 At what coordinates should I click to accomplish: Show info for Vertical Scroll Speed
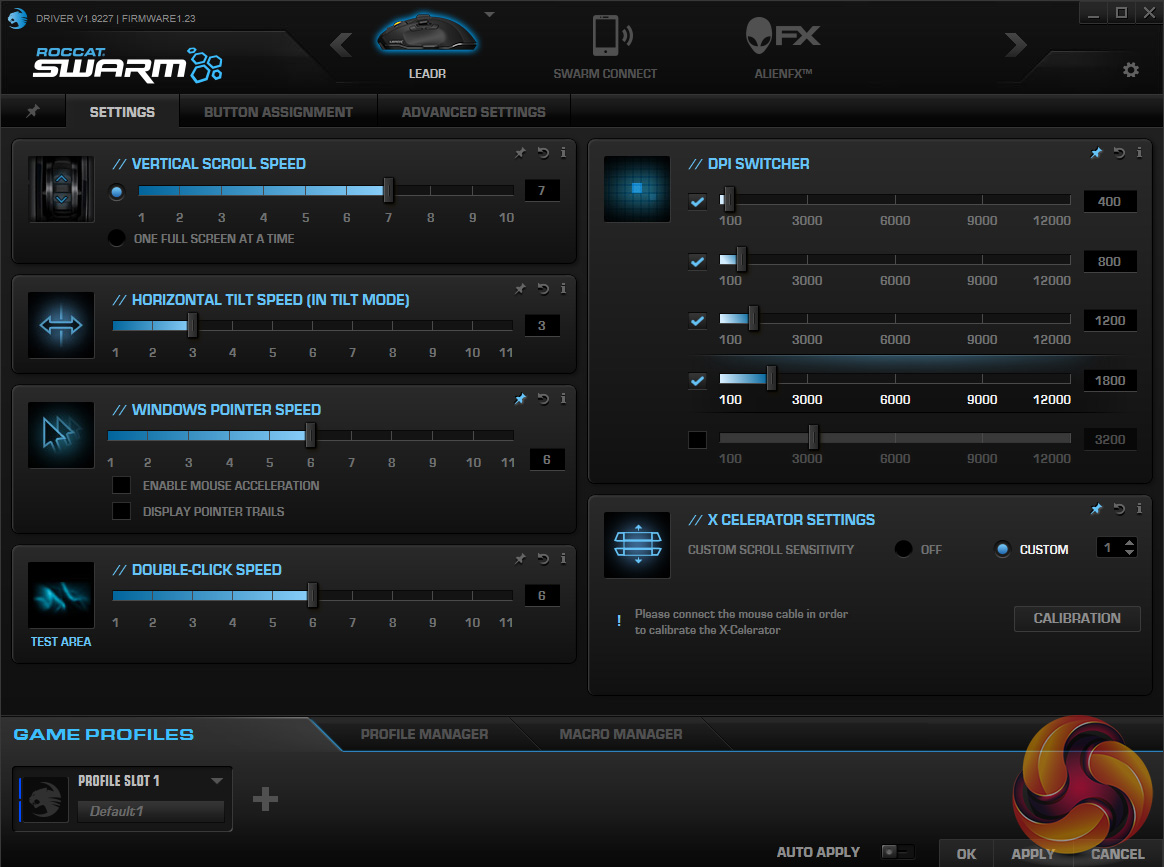click(563, 153)
